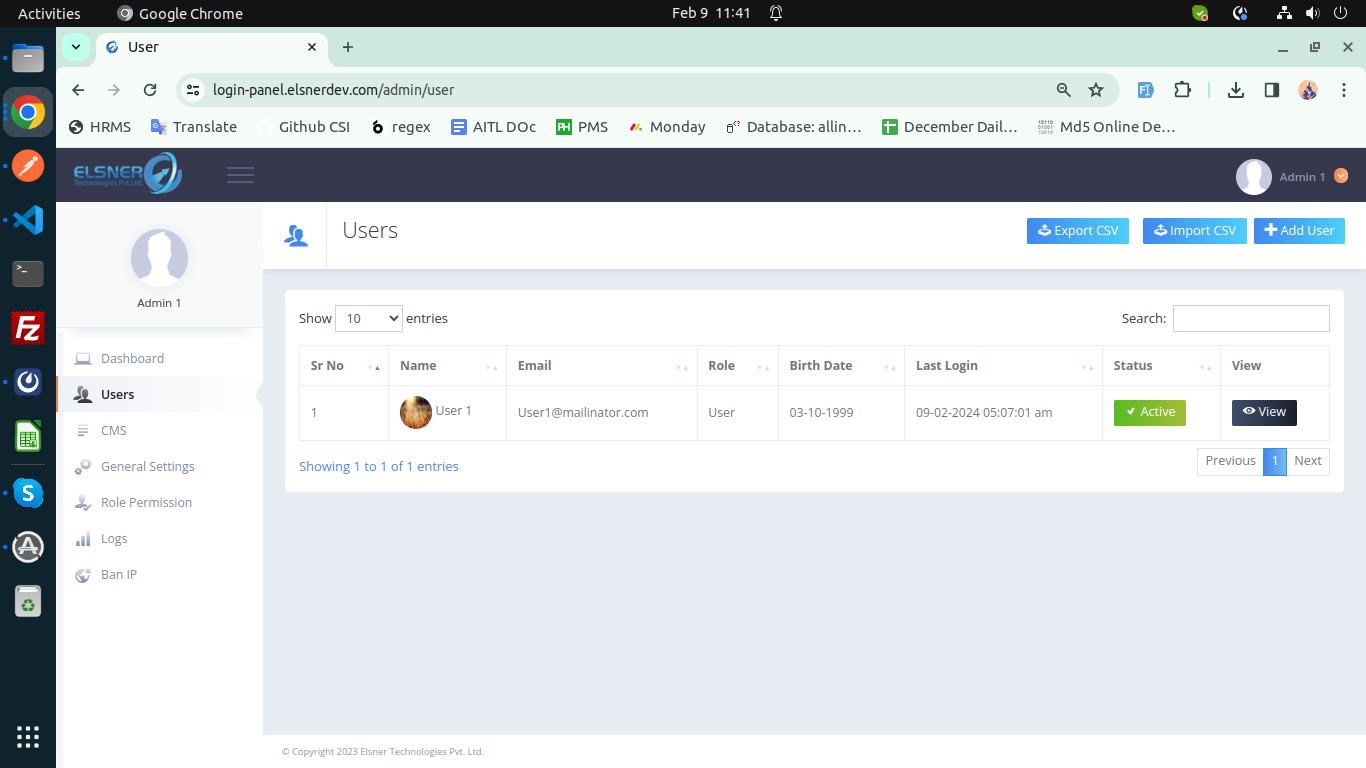This screenshot has width=1366, height=768.
Task: View details of User 1
Action: (1264, 412)
